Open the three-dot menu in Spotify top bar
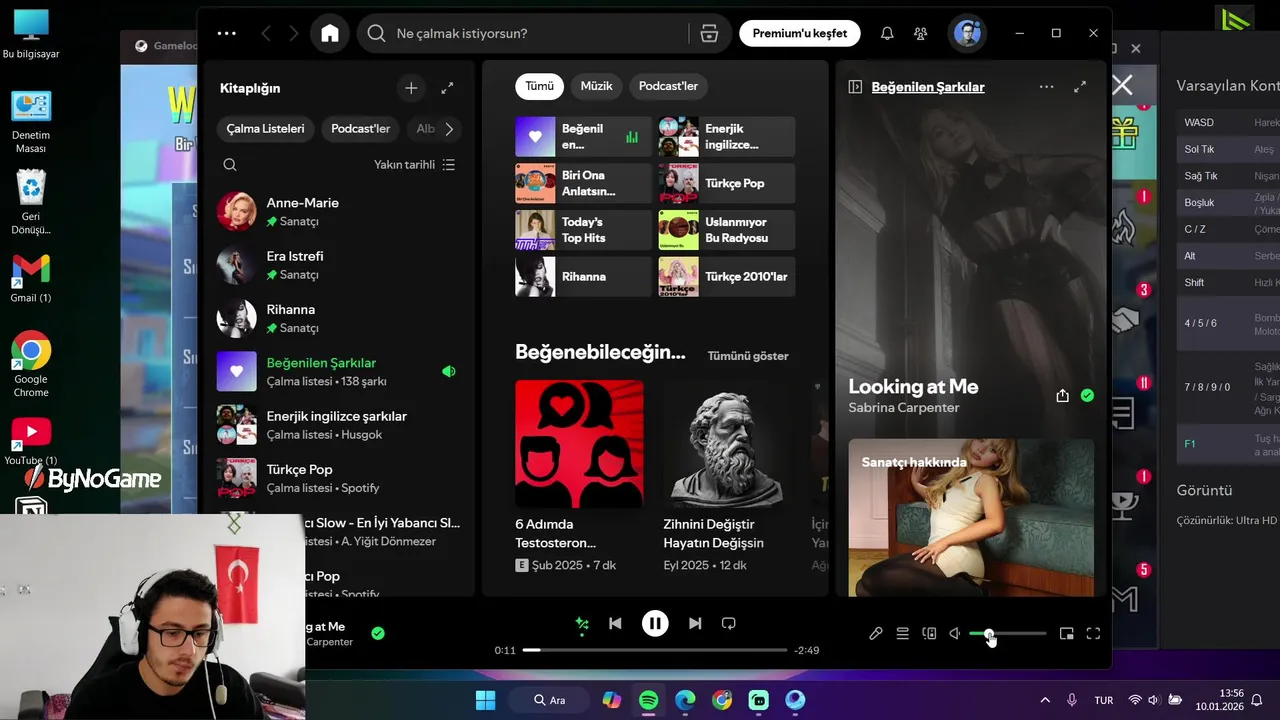This screenshot has width=1280, height=720. (x=227, y=33)
